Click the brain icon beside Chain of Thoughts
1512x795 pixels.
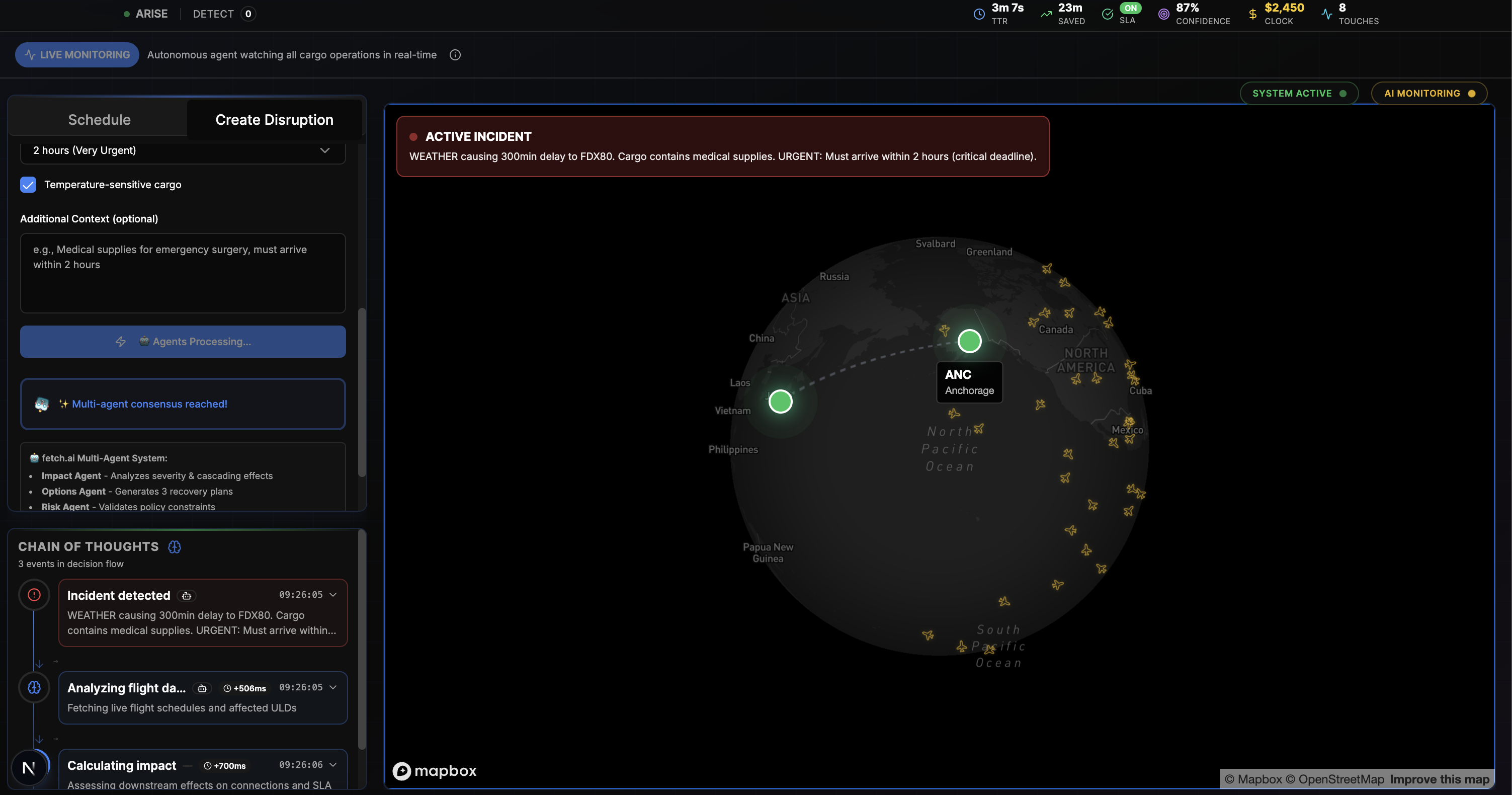point(175,546)
